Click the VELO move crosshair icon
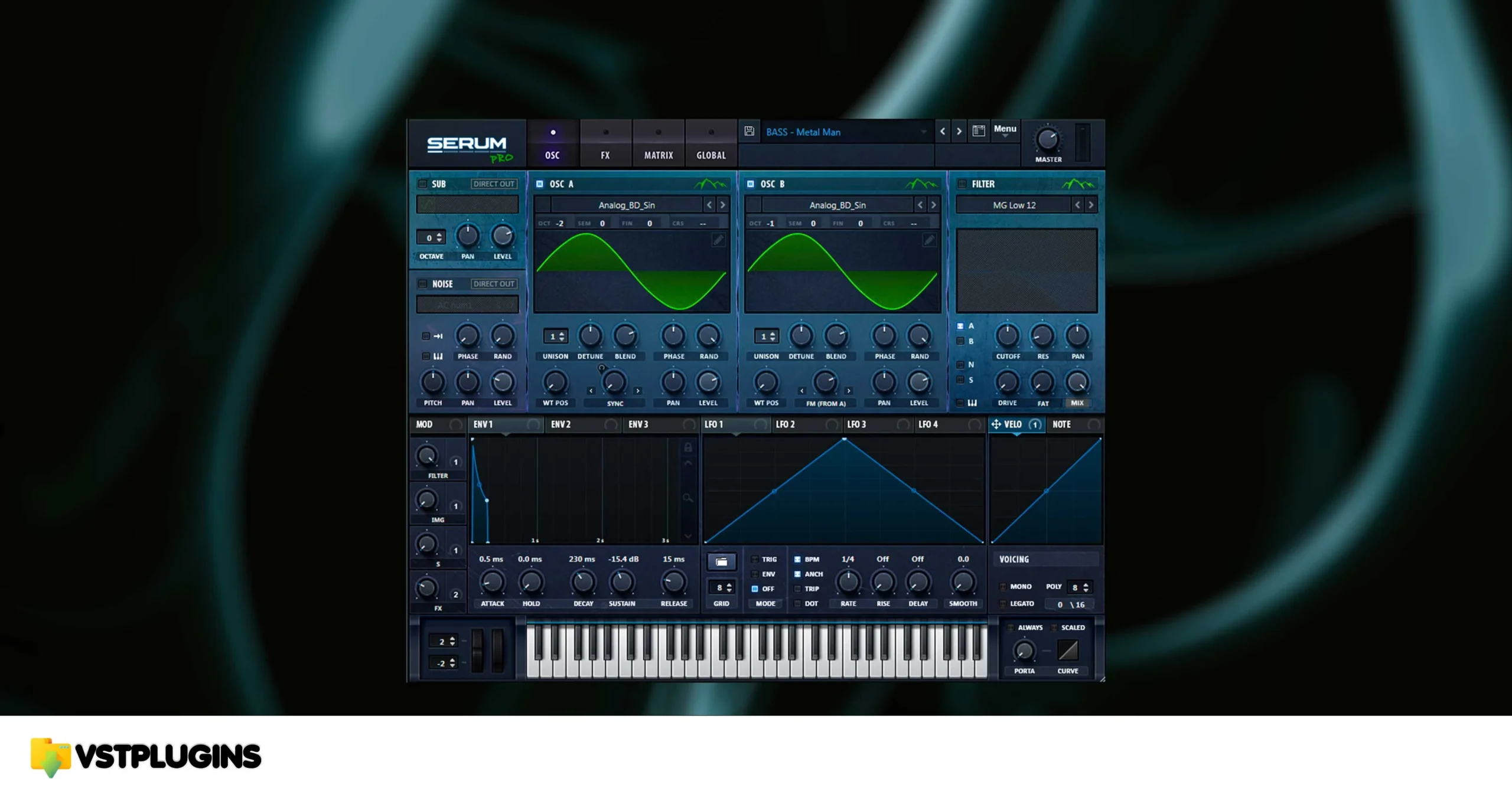This screenshot has height=801, width=1512. point(996,424)
